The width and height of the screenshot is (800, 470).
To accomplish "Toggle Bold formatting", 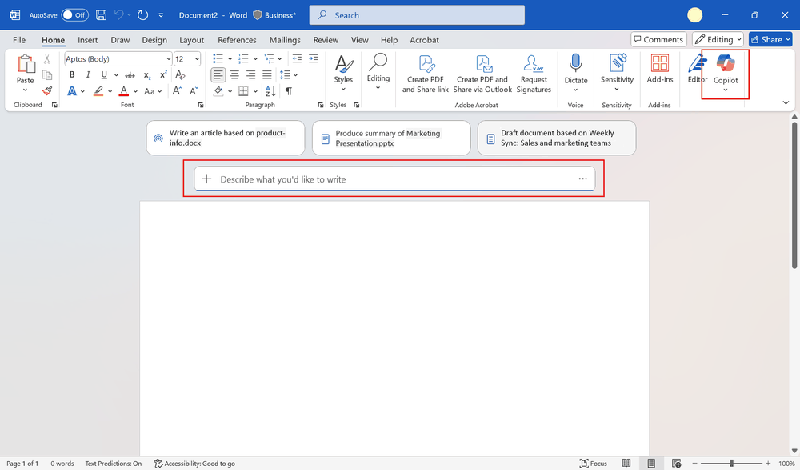I will coord(72,75).
